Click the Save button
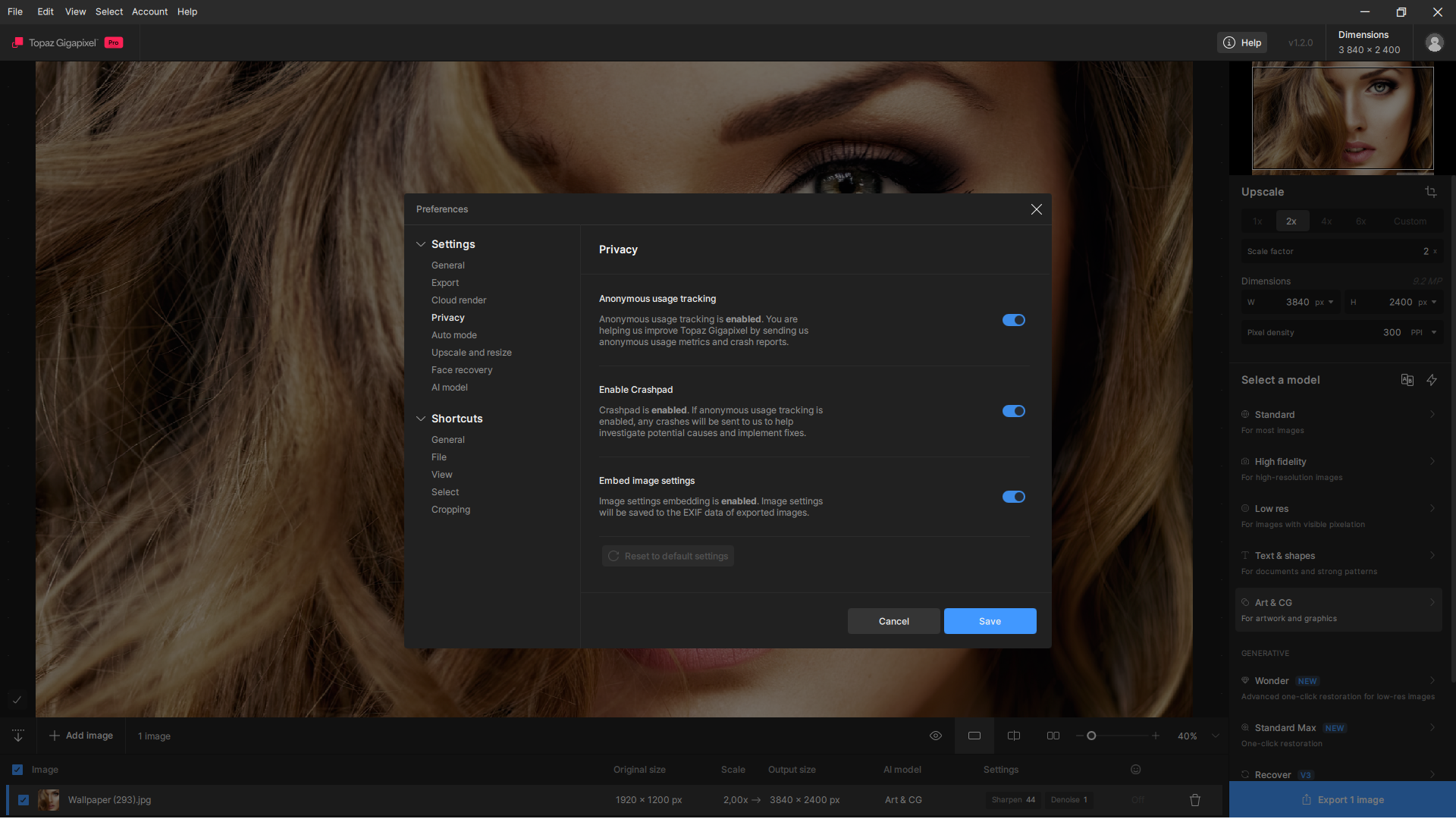The image size is (1456, 819). (x=990, y=621)
